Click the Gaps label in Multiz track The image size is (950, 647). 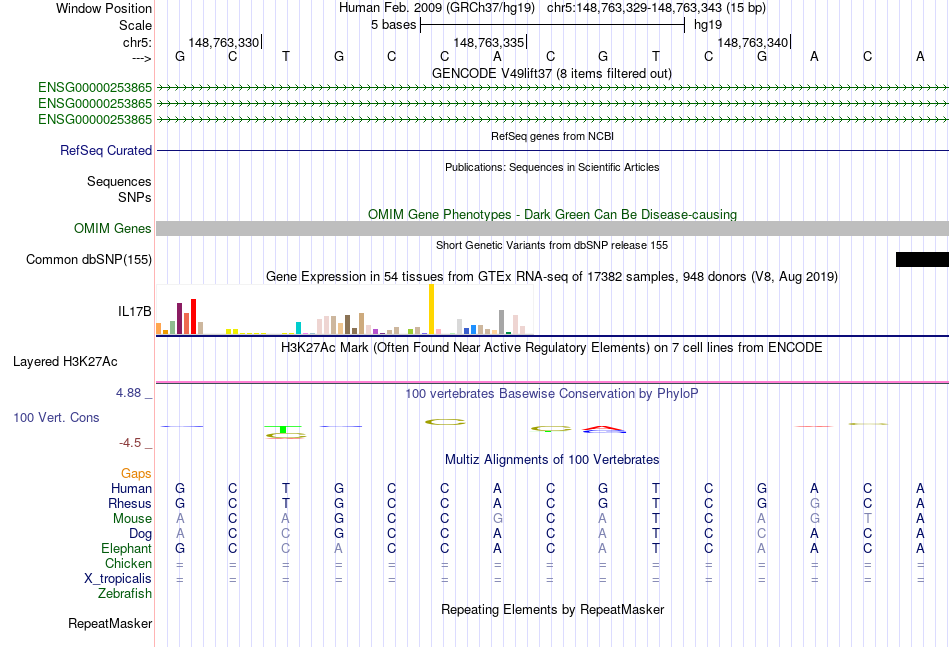coord(136,473)
